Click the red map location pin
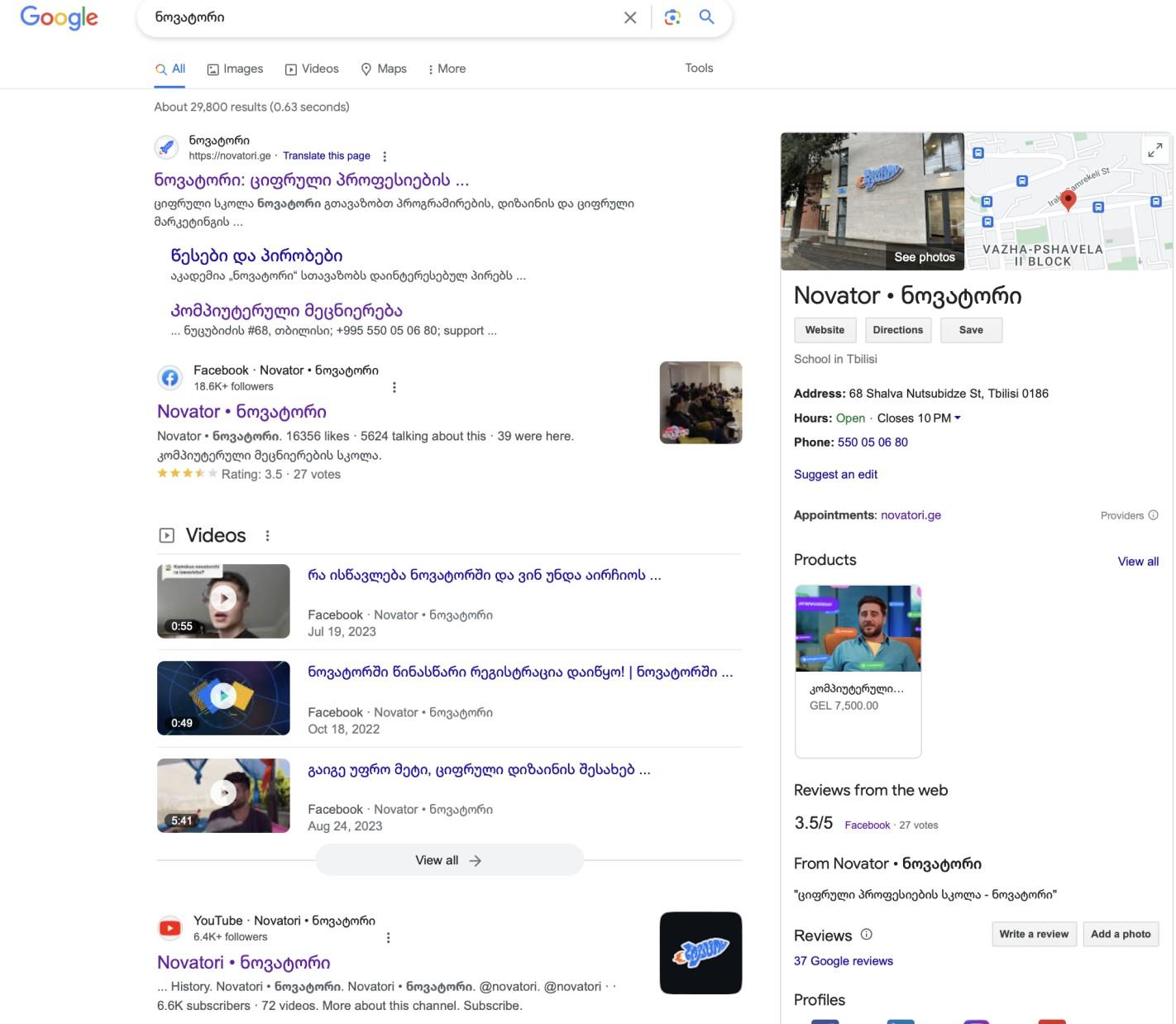1176x1024 pixels. coord(1068,200)
